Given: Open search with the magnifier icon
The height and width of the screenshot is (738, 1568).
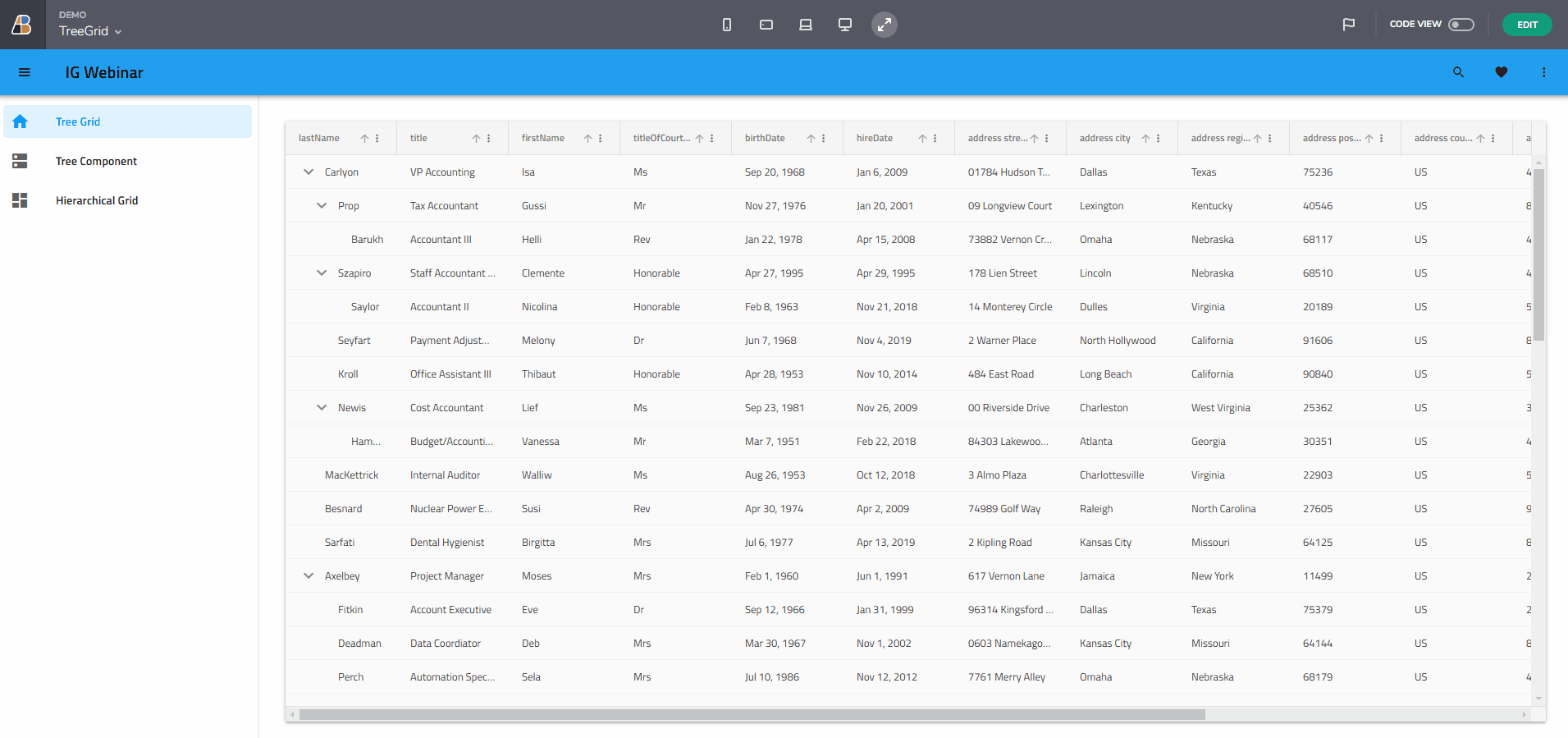Looking at the screenshot, I should tap(1458, 72).
